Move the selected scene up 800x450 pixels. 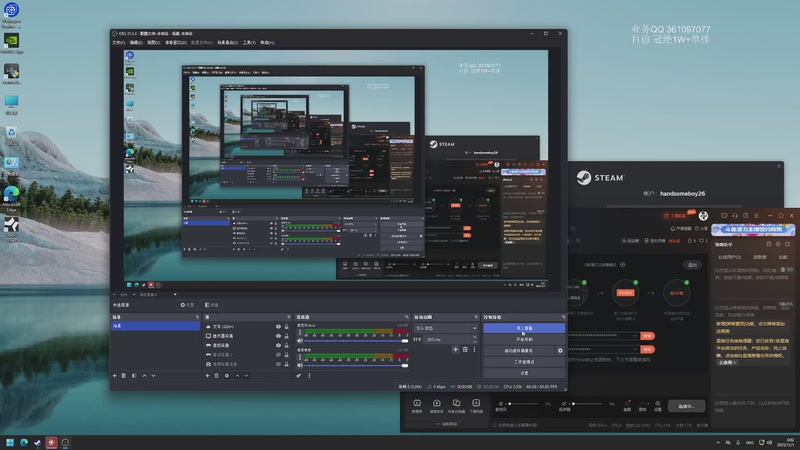144,376
